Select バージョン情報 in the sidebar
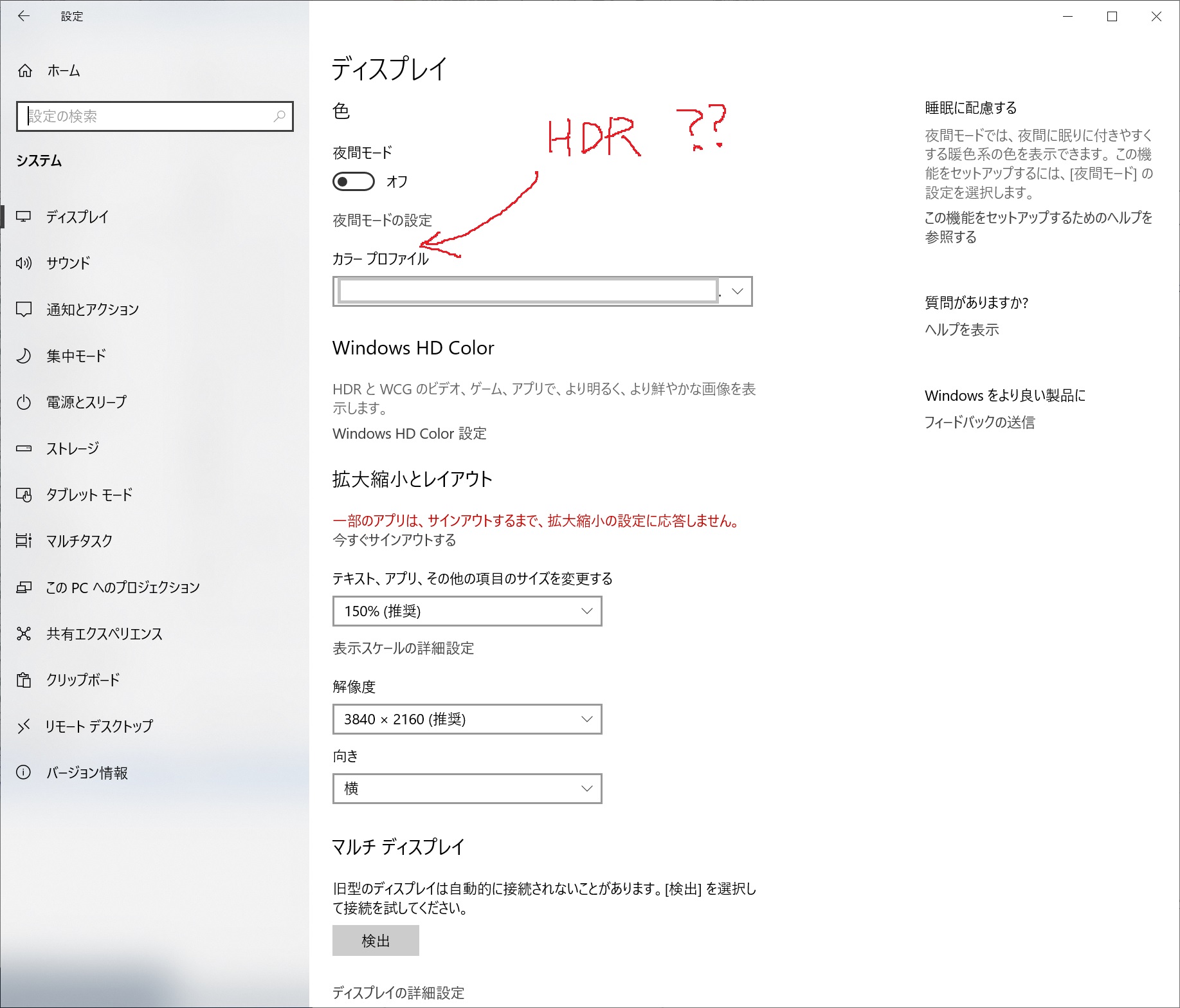Image resolution: width=1180 pixels, height=1008 pixels. point(154,773)
